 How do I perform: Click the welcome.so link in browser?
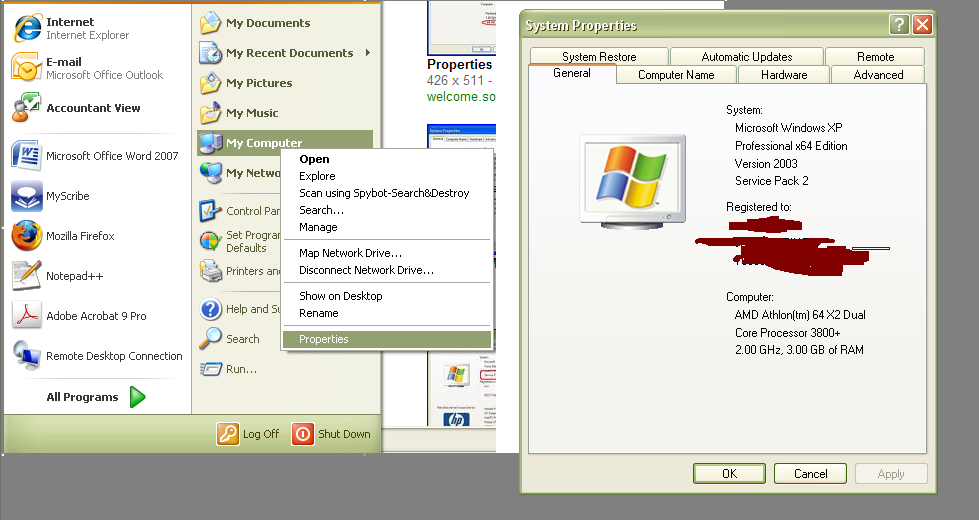tap(461, 97)
